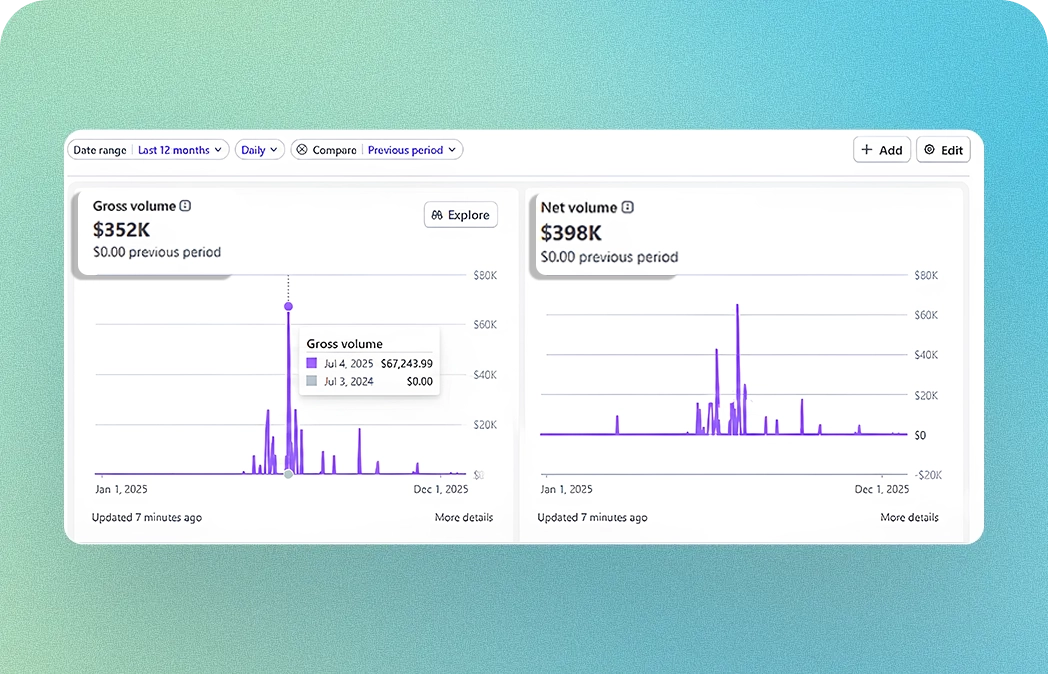Click the Gross volume info icon
Screen dimensions: 1048x674
(185, 206)
